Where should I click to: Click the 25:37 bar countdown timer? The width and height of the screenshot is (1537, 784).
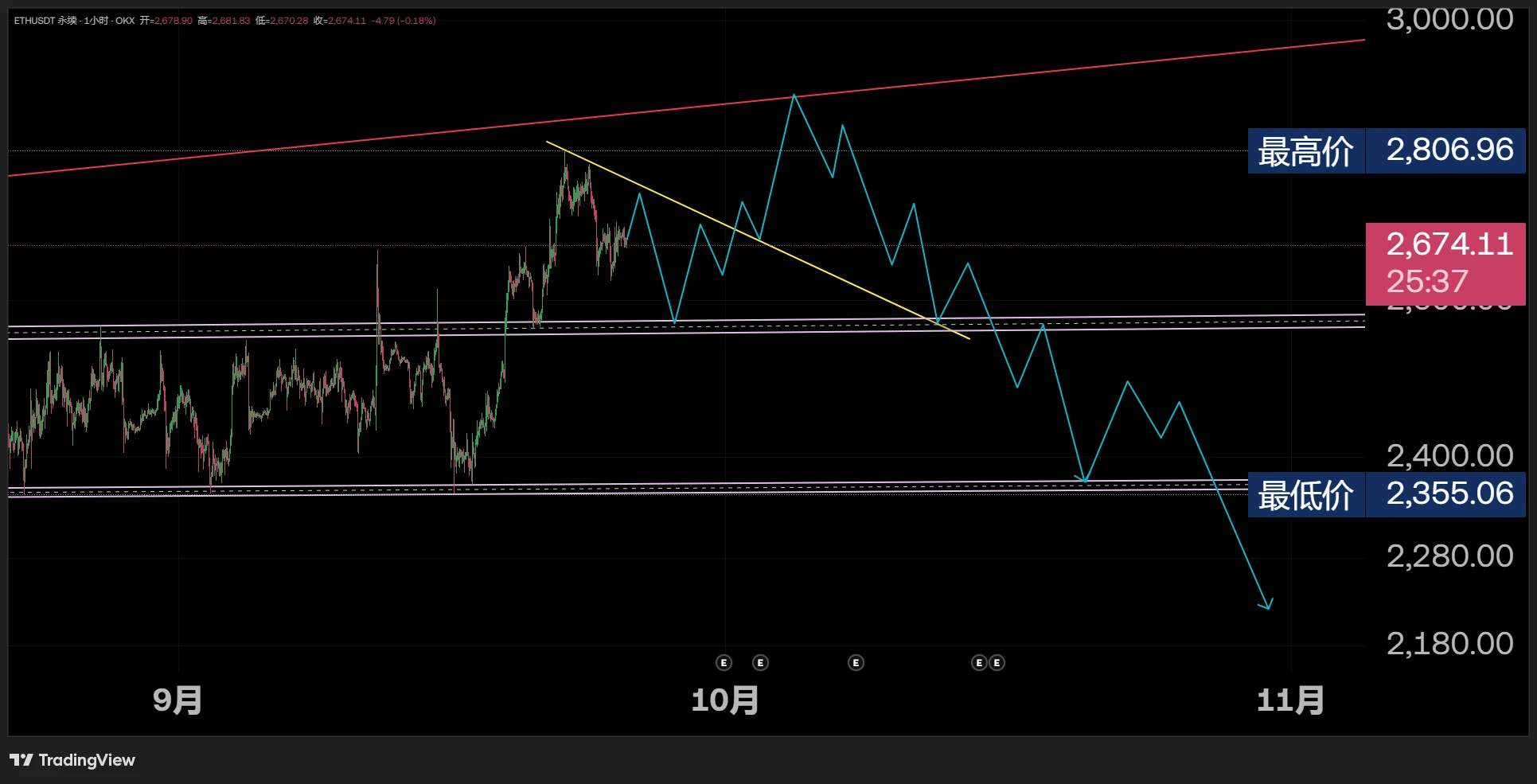tap(1427, 282)
